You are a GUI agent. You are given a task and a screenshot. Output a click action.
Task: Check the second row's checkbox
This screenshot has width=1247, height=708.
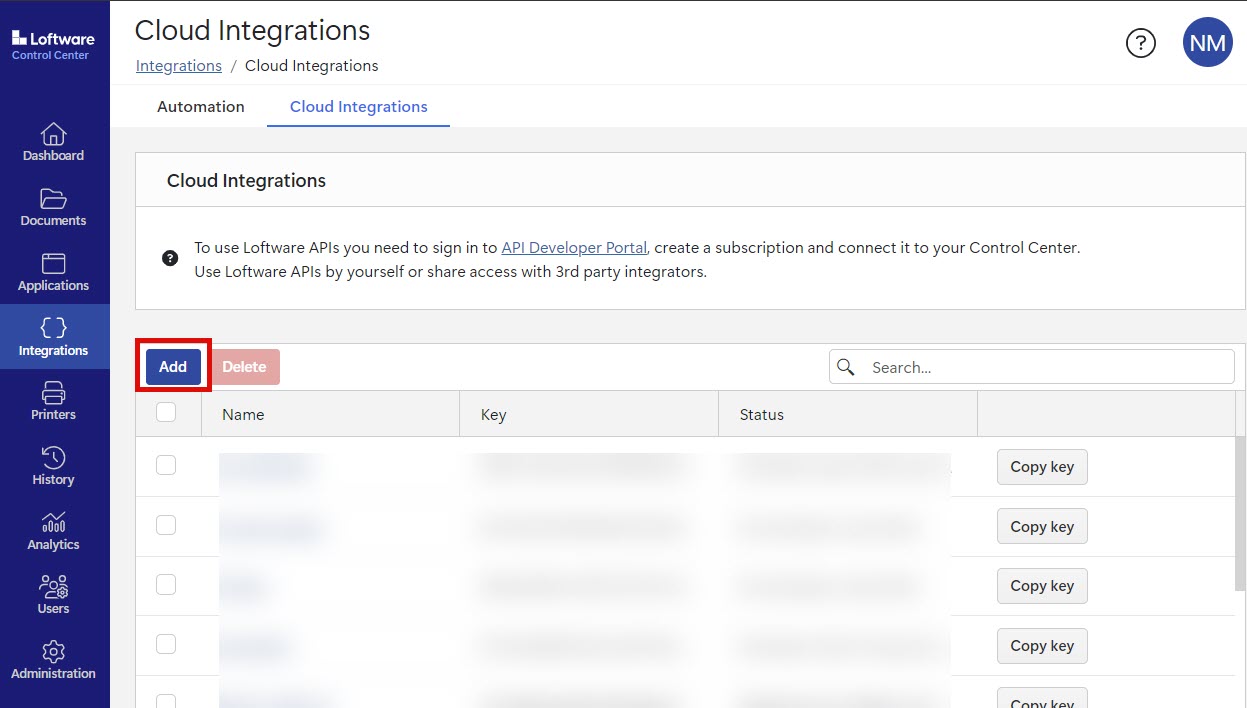click(166, 525)
